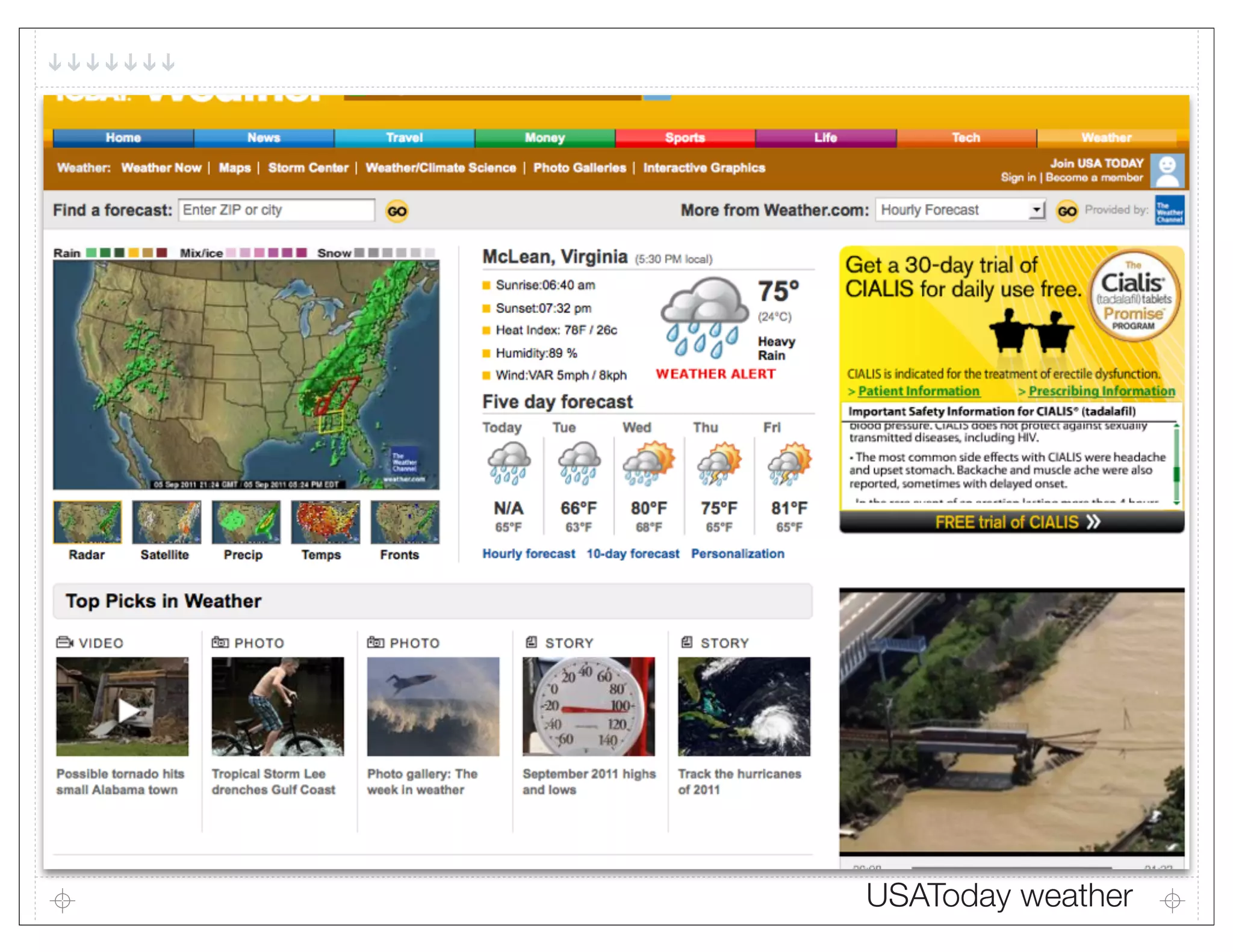The width and height of the screenshot is (1233, 952).
Task: Open the Radar map thumbnail
Action: 87,522
